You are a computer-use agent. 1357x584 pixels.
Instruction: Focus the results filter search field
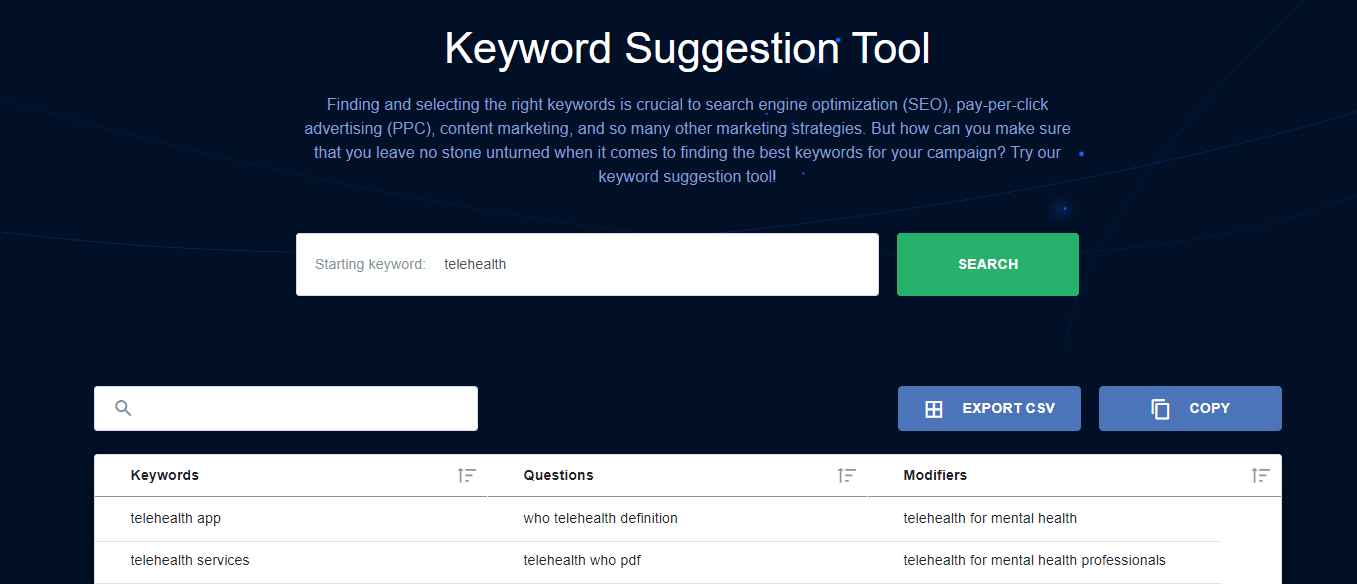tap(300, 408)
